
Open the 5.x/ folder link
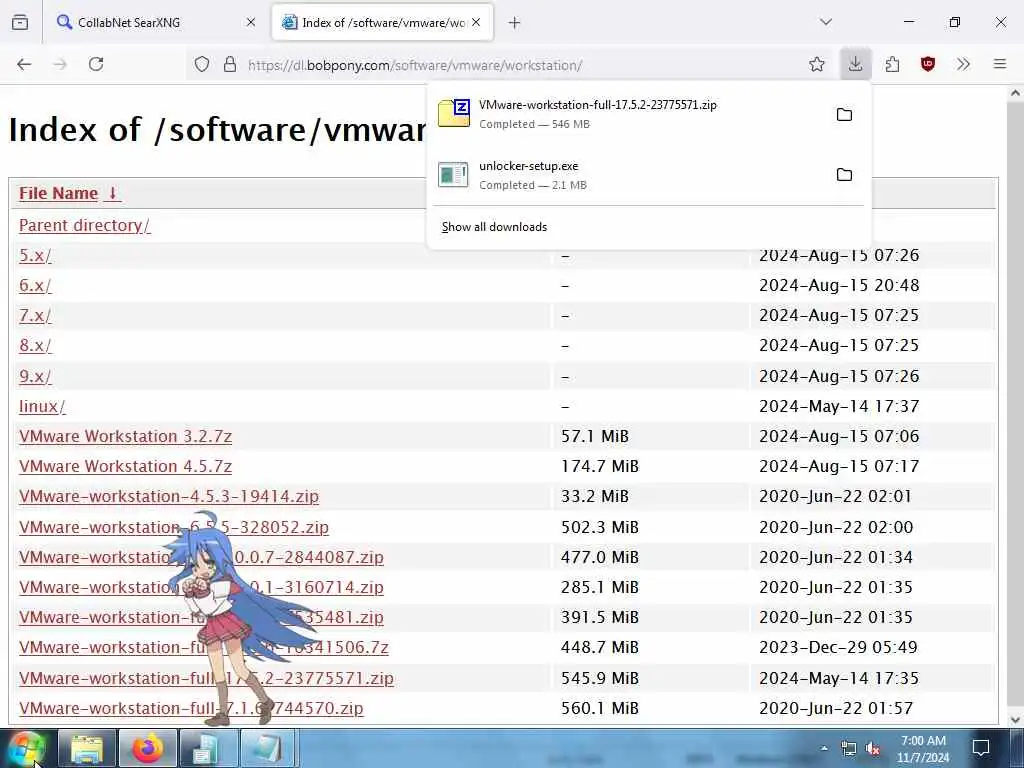pyautogui.click(x=35, y=255)
